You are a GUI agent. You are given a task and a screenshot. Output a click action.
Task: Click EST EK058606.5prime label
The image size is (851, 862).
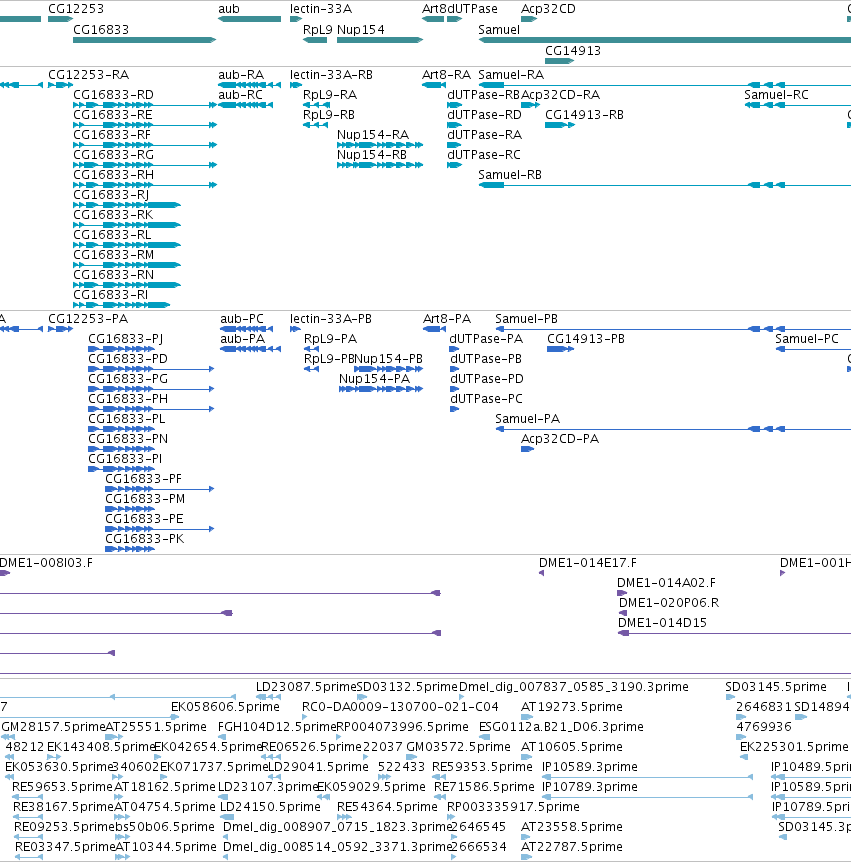(225, 706)
